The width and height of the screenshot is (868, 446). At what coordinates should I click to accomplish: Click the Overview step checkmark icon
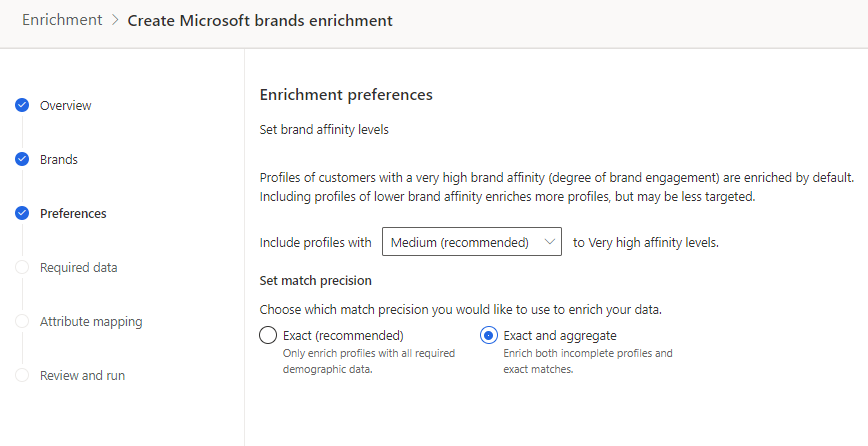[x=22, y=105]
